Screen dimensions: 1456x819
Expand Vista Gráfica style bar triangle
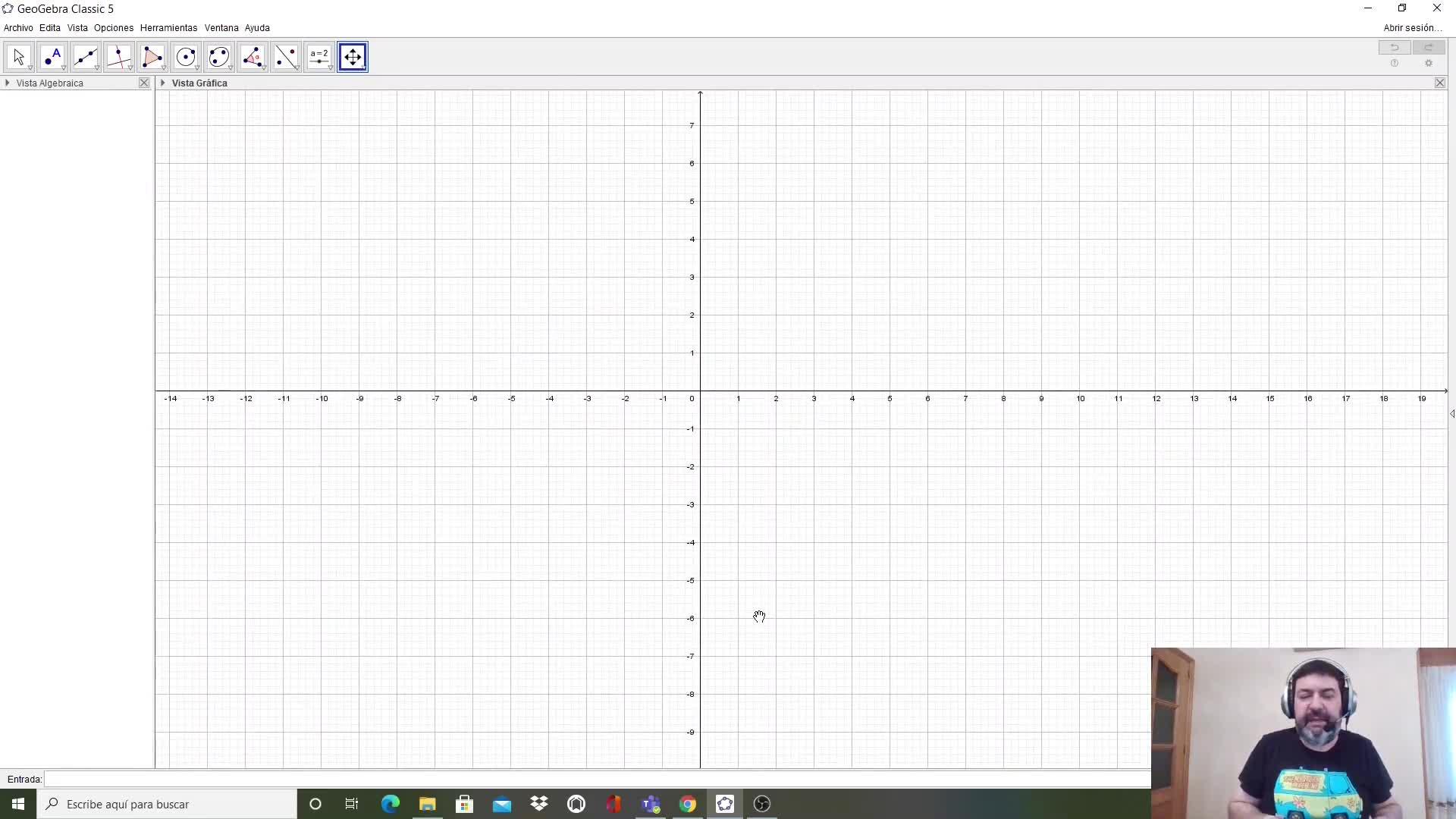pos(163,83)
